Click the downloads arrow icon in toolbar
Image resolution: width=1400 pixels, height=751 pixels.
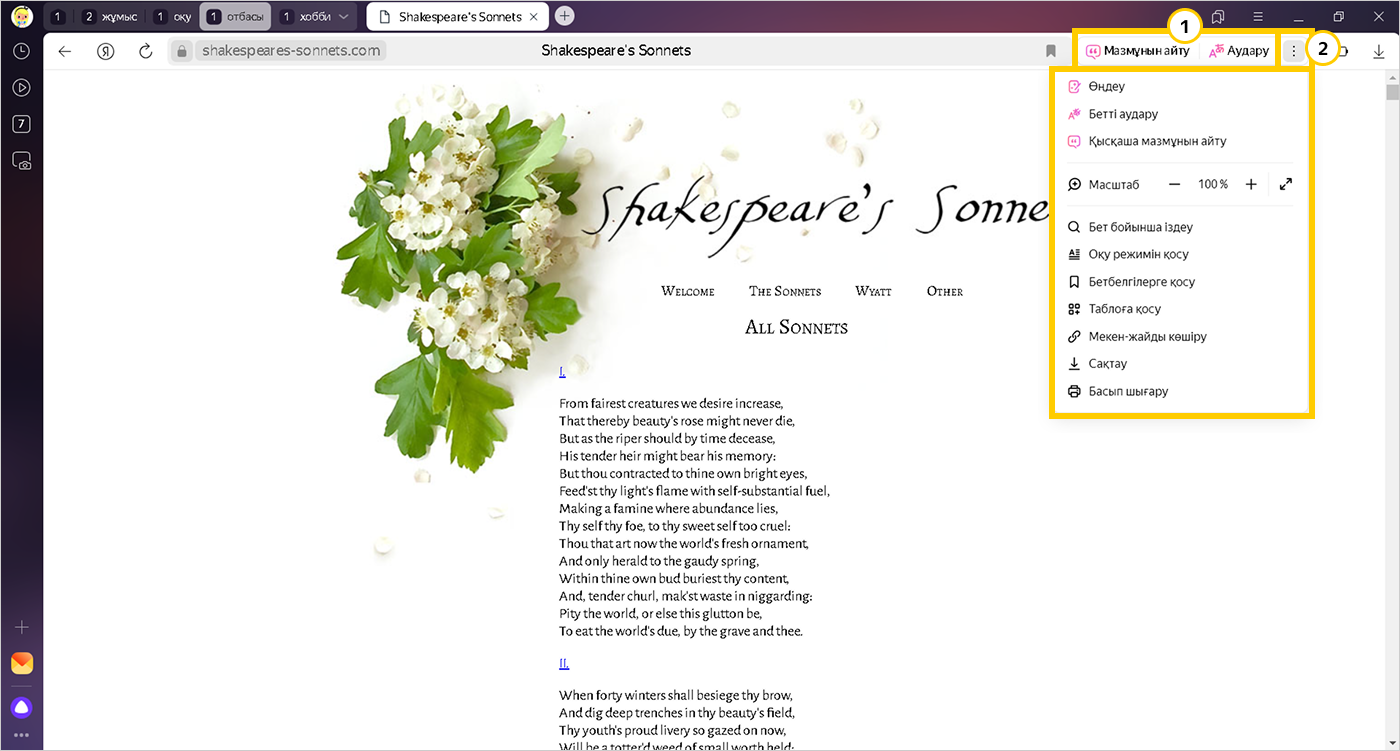tap(1379, 51)
